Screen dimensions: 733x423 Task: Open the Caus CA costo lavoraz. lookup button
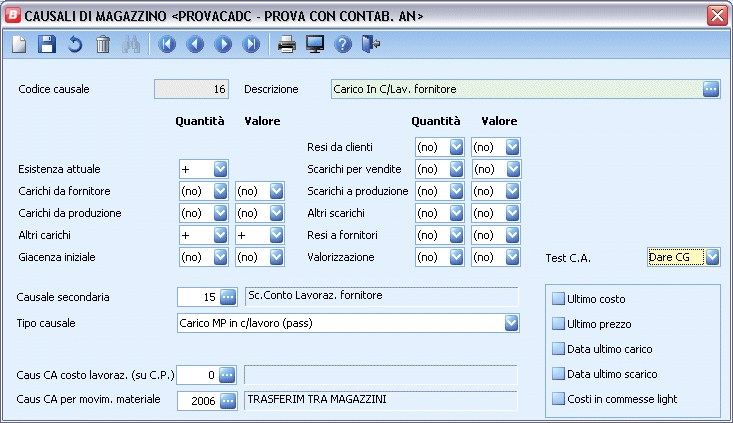(227, 375)
